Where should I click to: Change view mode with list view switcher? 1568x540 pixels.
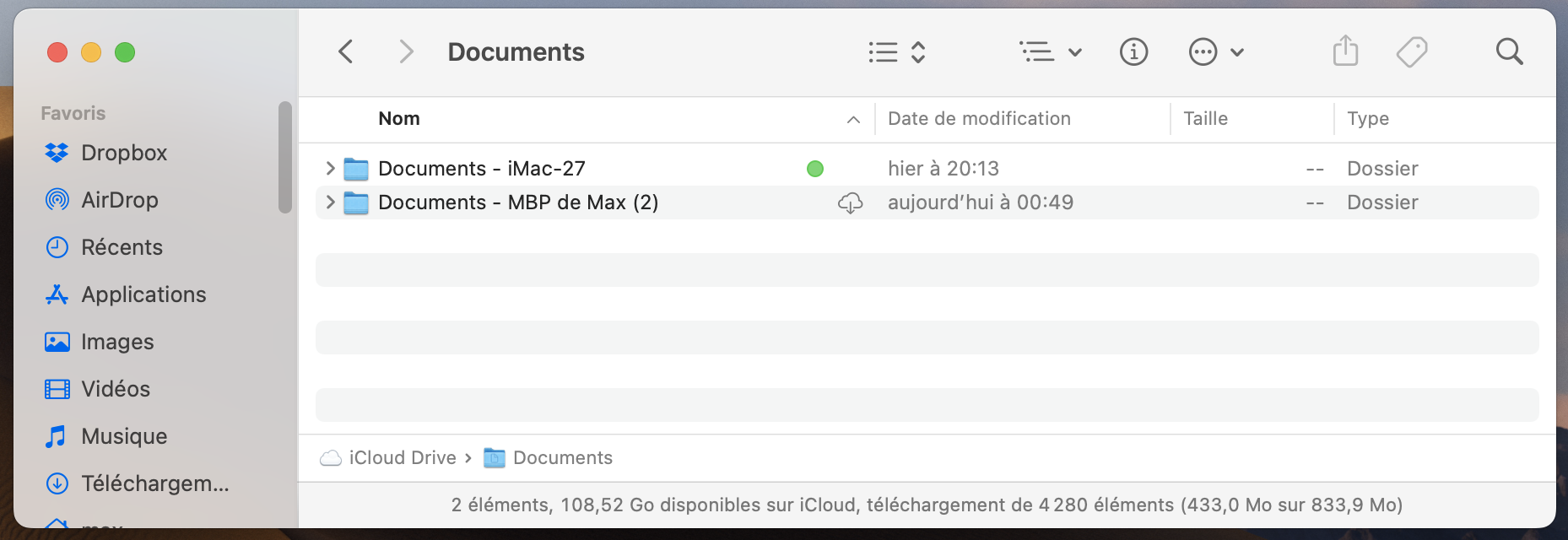[897, 51]
